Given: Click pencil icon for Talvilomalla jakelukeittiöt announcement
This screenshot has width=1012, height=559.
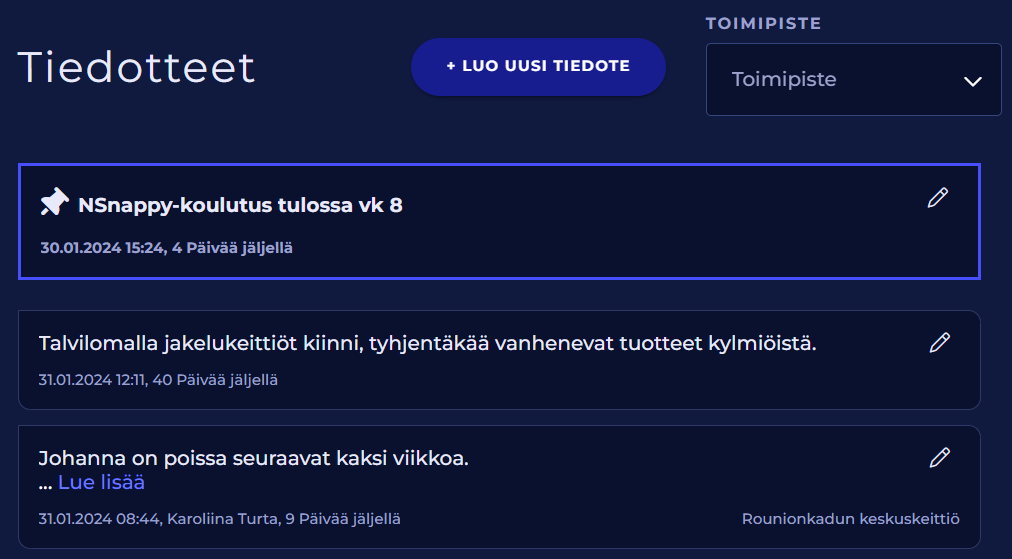Looking at the screenshot, I should tap(939, 343).
